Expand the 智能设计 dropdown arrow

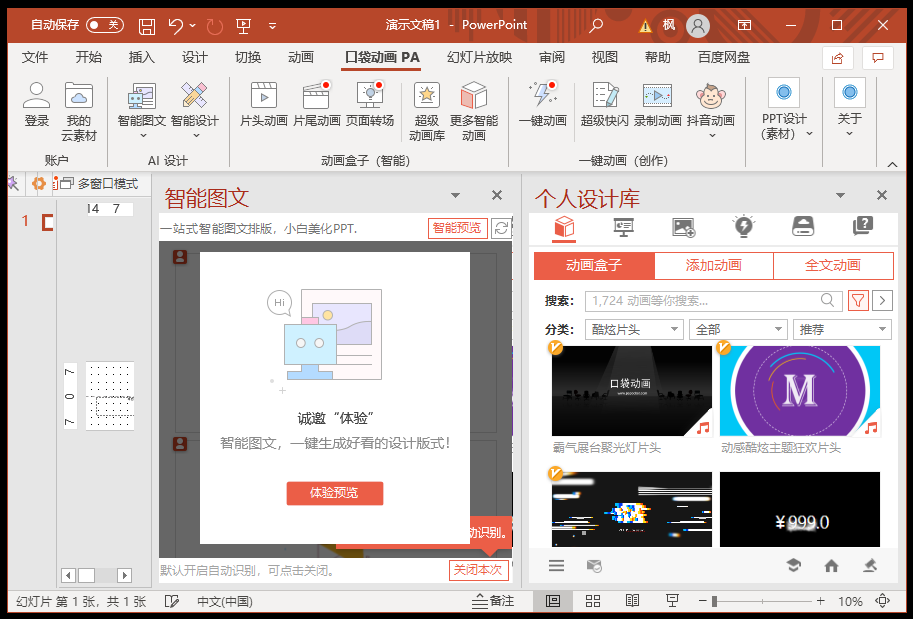coord(195,135)
